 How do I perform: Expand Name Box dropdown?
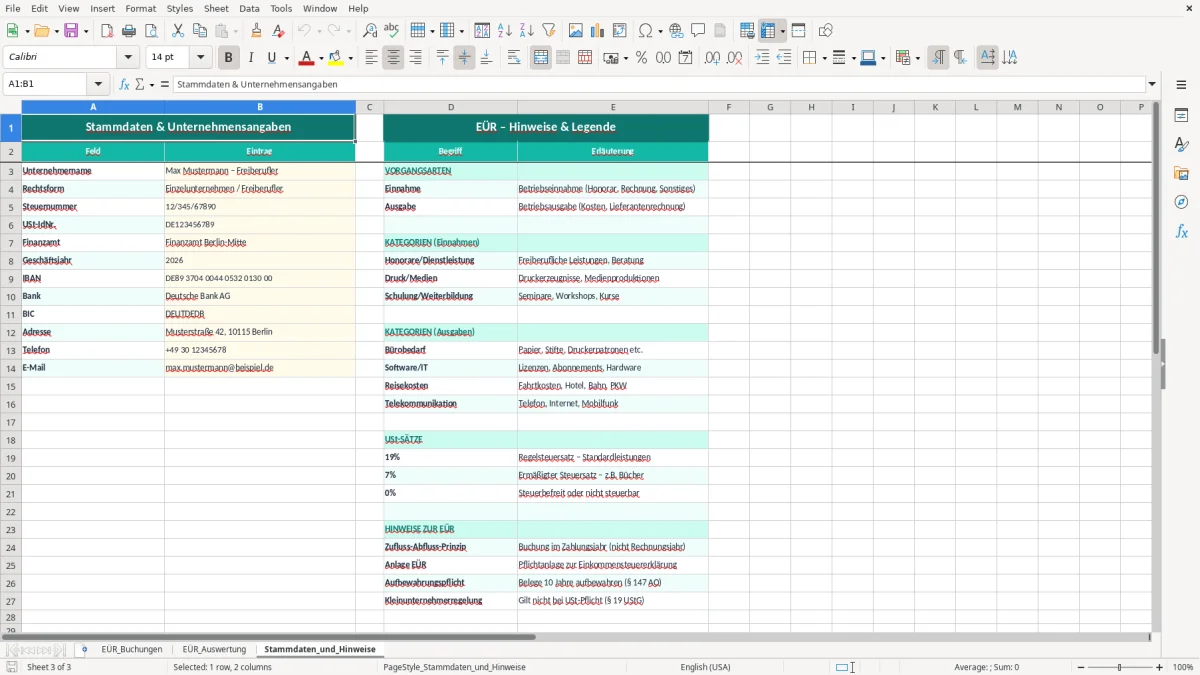click(x=98, y=84)
